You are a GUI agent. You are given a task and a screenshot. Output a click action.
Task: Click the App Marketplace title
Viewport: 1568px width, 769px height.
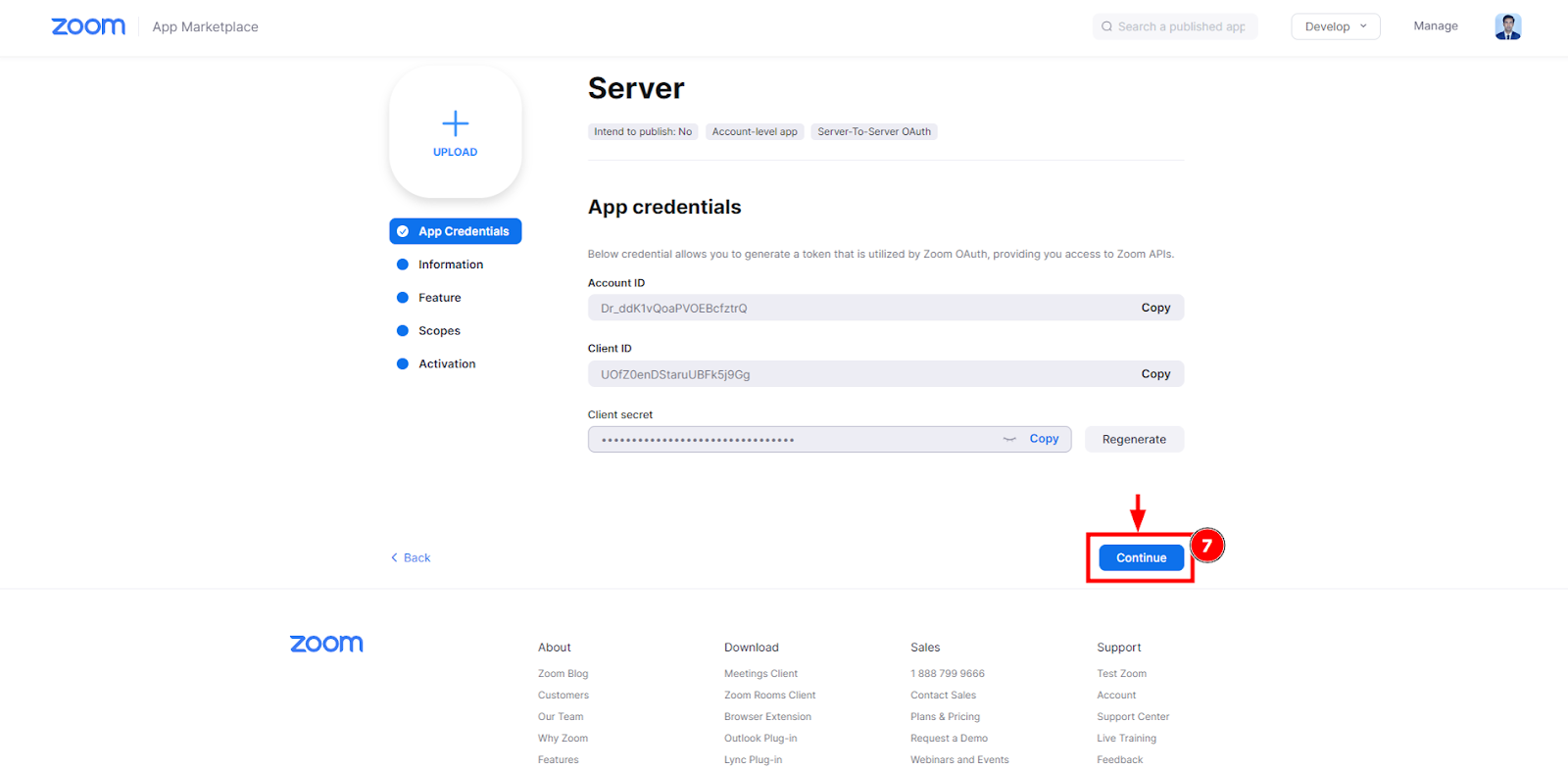tap(205, 26)
